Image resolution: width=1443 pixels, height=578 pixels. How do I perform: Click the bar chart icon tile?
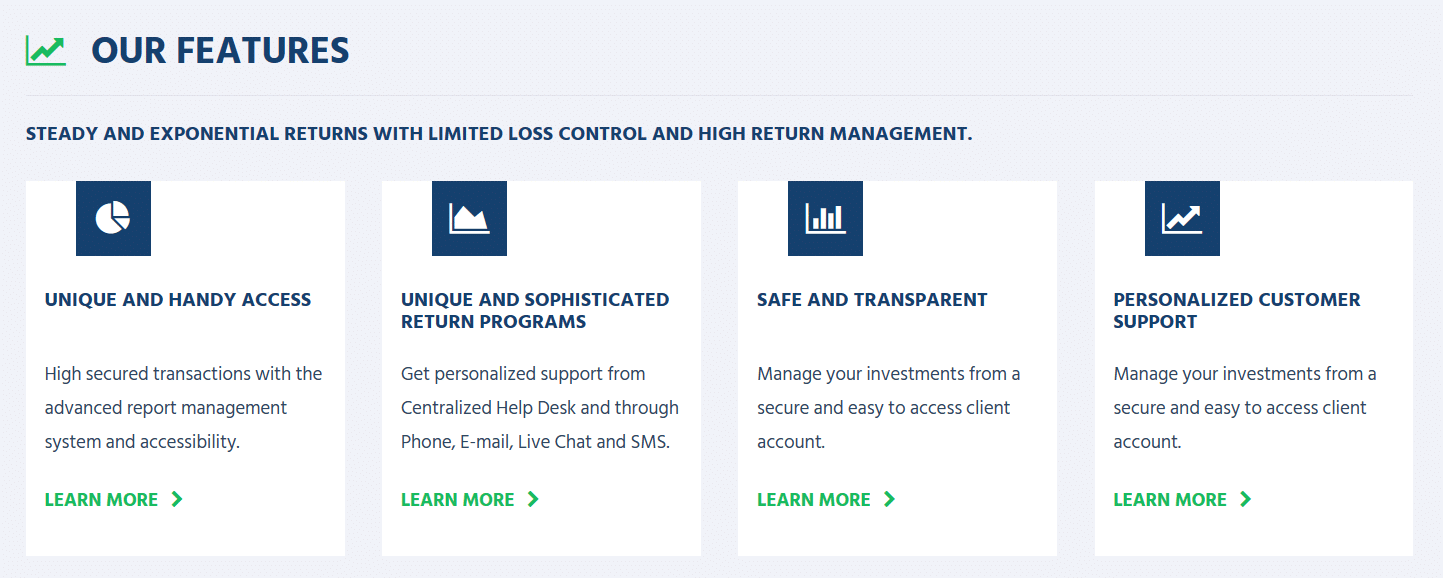pos(825,218)
